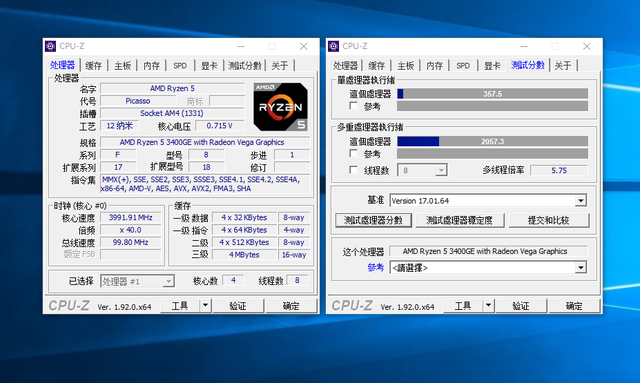The height and width of the screenshot is (383, 640).
Task: Click the name field AMD Ryzen 5
Action: pyautogui.click(x=172, y=88)
